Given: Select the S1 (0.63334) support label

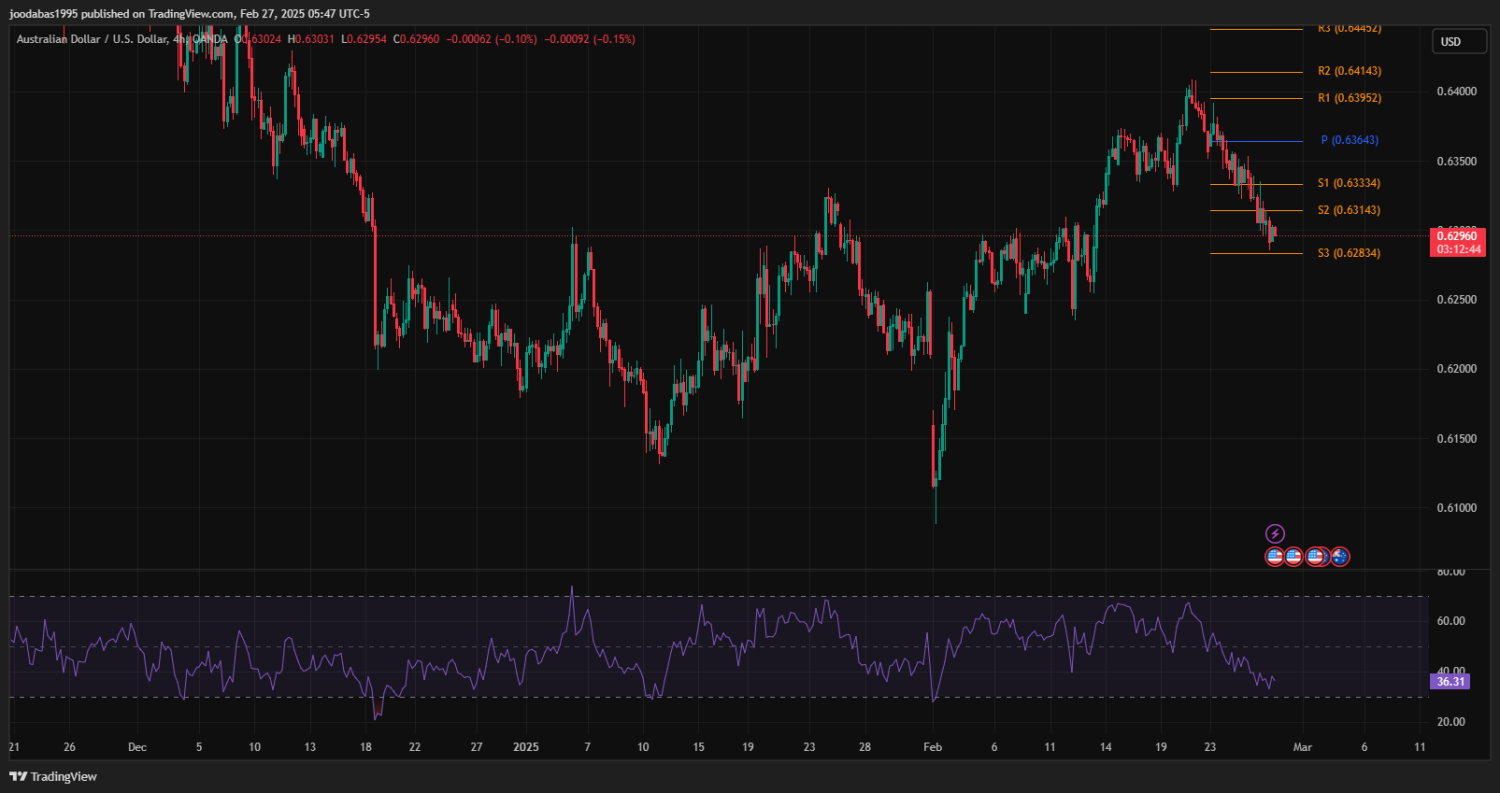Looking at the screenshot, I should coord(1349,183).
